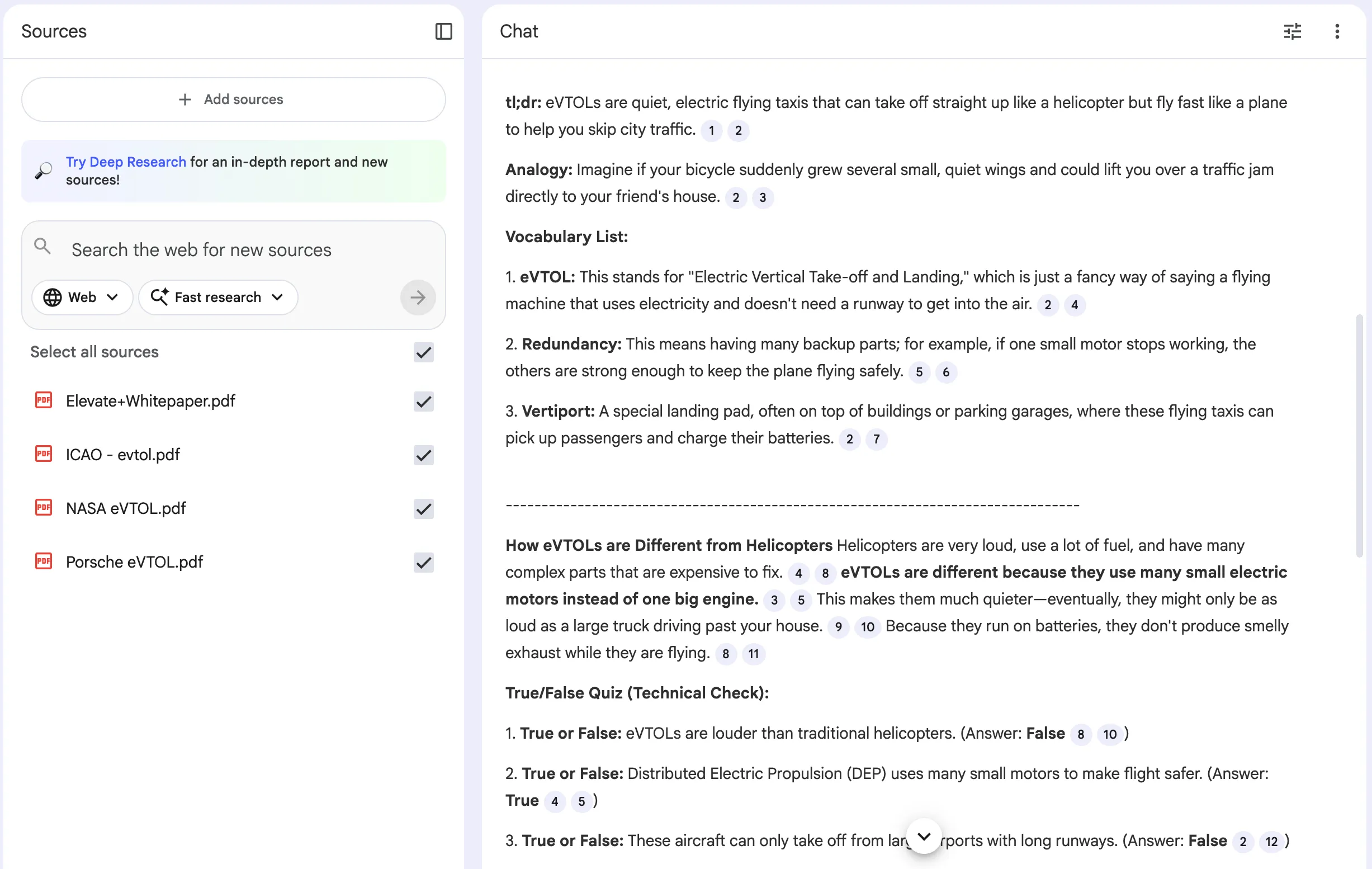Open the chat configuration sliders icon

click(1292, 31)
